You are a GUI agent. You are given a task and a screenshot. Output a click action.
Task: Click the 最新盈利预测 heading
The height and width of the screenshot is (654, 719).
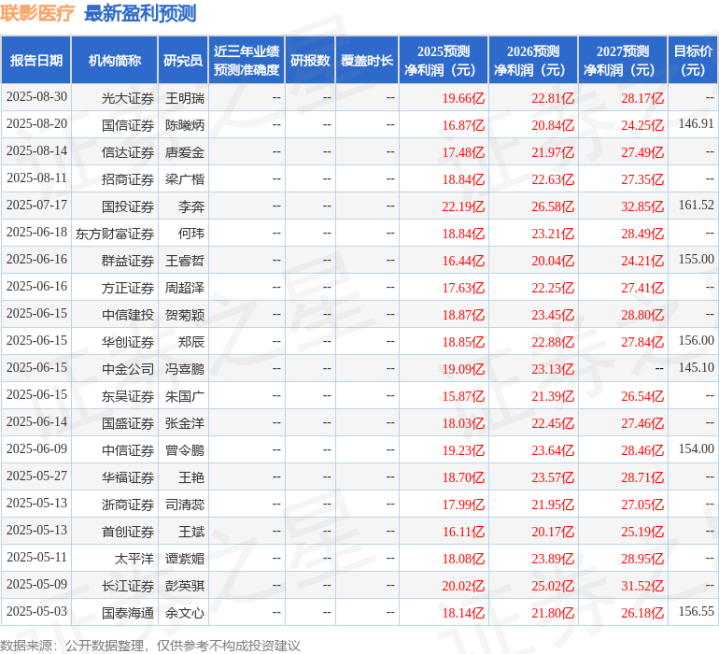[140, 14]
